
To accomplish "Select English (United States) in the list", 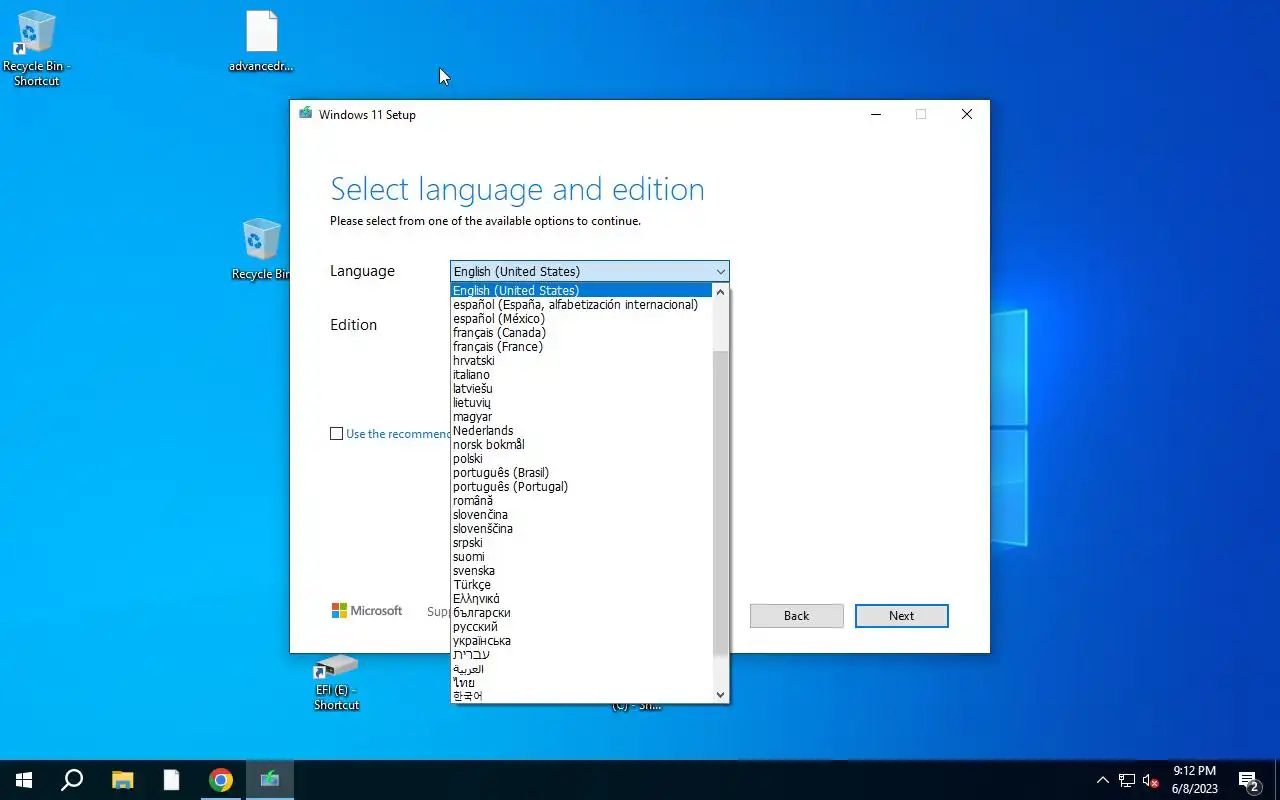I will (x=581, y=290).
